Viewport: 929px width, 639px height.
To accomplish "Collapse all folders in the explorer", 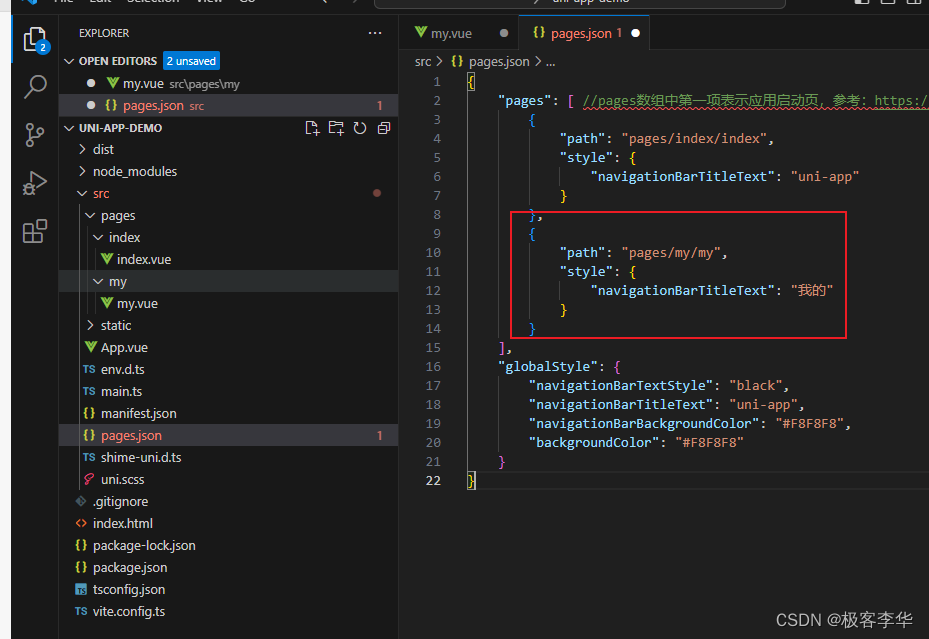I will pos(384,128).
